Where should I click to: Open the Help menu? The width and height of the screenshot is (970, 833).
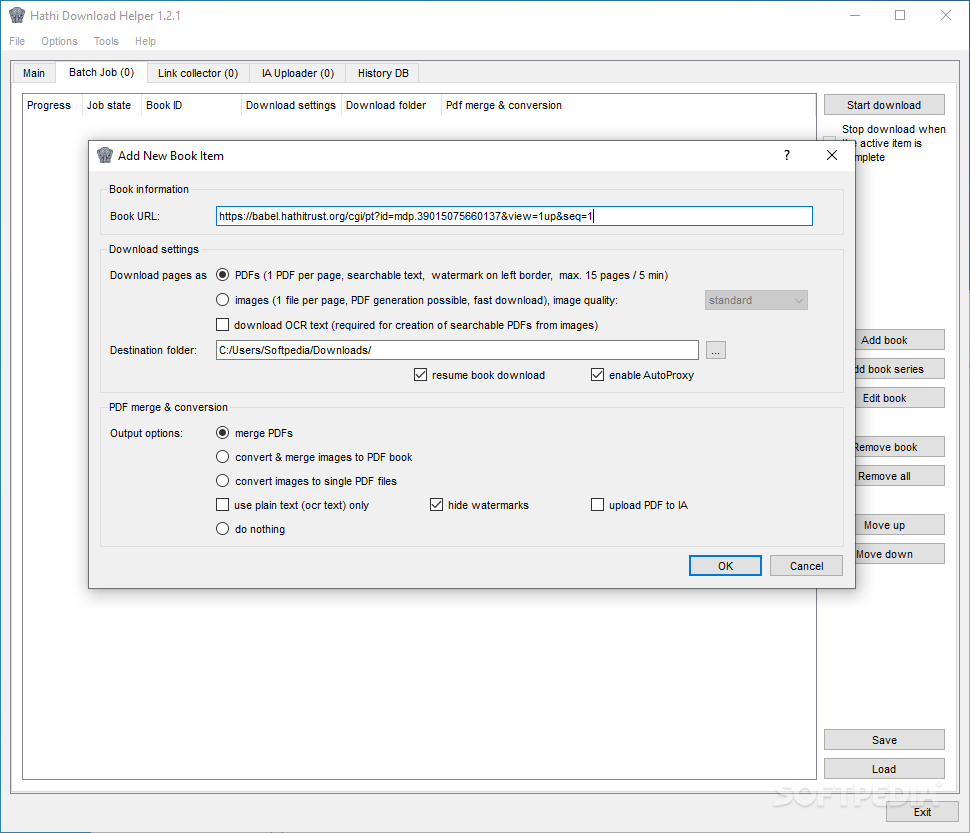pos(145,41)
